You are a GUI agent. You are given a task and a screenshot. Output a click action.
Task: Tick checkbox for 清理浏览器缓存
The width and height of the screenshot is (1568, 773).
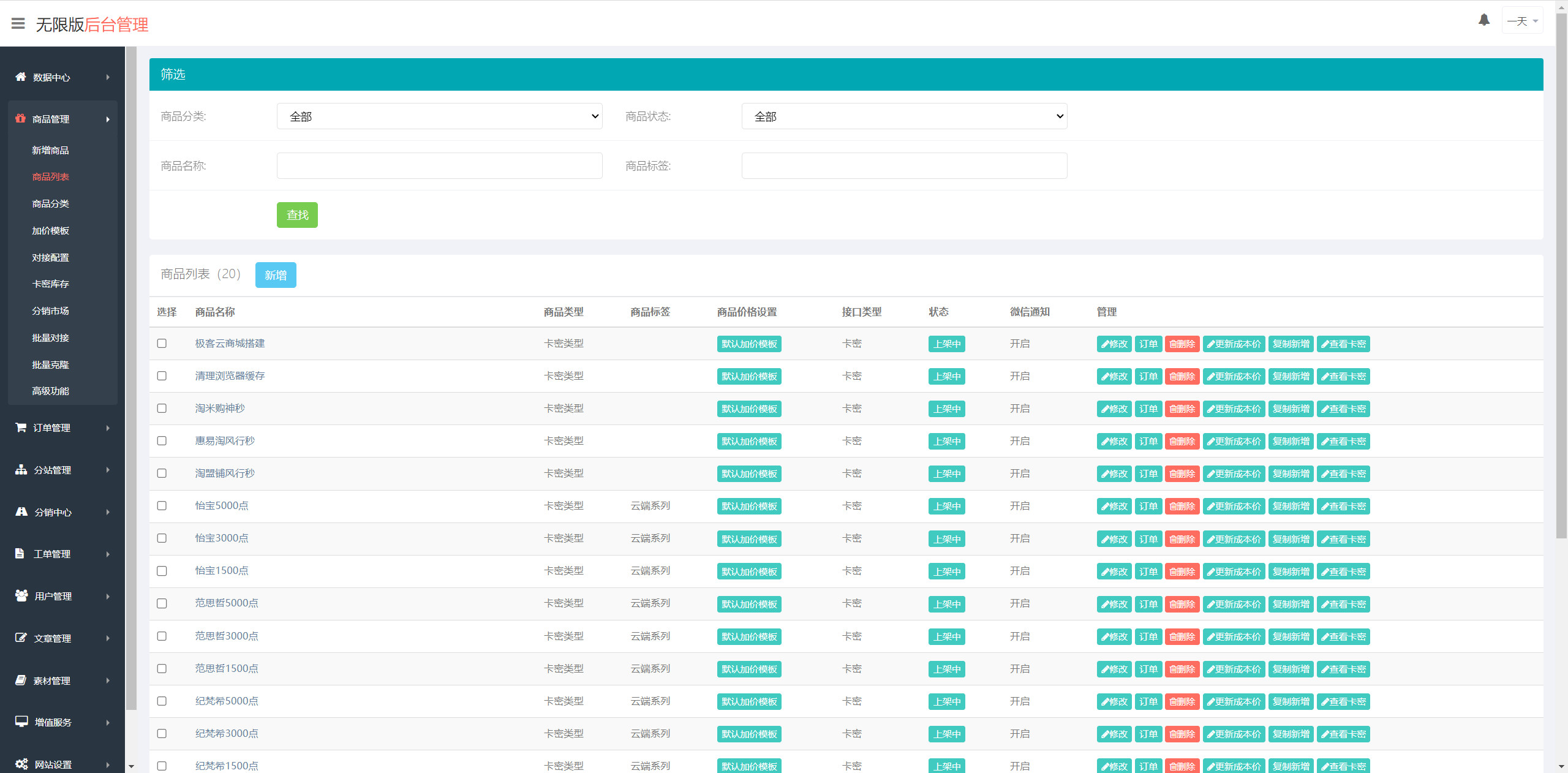click(162, 375)
